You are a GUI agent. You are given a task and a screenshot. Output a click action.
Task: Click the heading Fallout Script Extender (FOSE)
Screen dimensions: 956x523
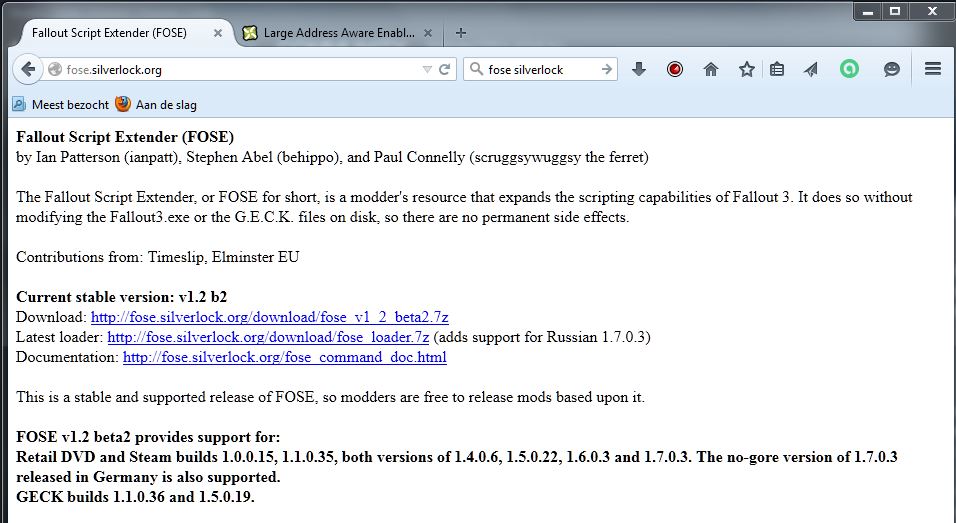pyautogui.click(x=125, y=137)
